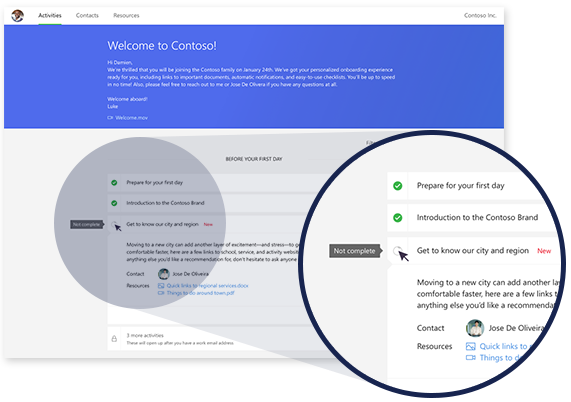Viewport: 571px width, 402px height.
Task: Collapse Get to know our city and region in the small page view
Action: coord(162,224)
